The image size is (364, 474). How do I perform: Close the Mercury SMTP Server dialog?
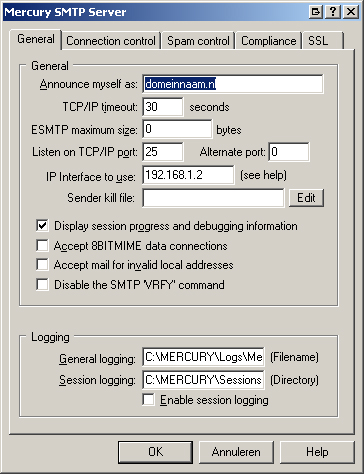pos(351,12)
